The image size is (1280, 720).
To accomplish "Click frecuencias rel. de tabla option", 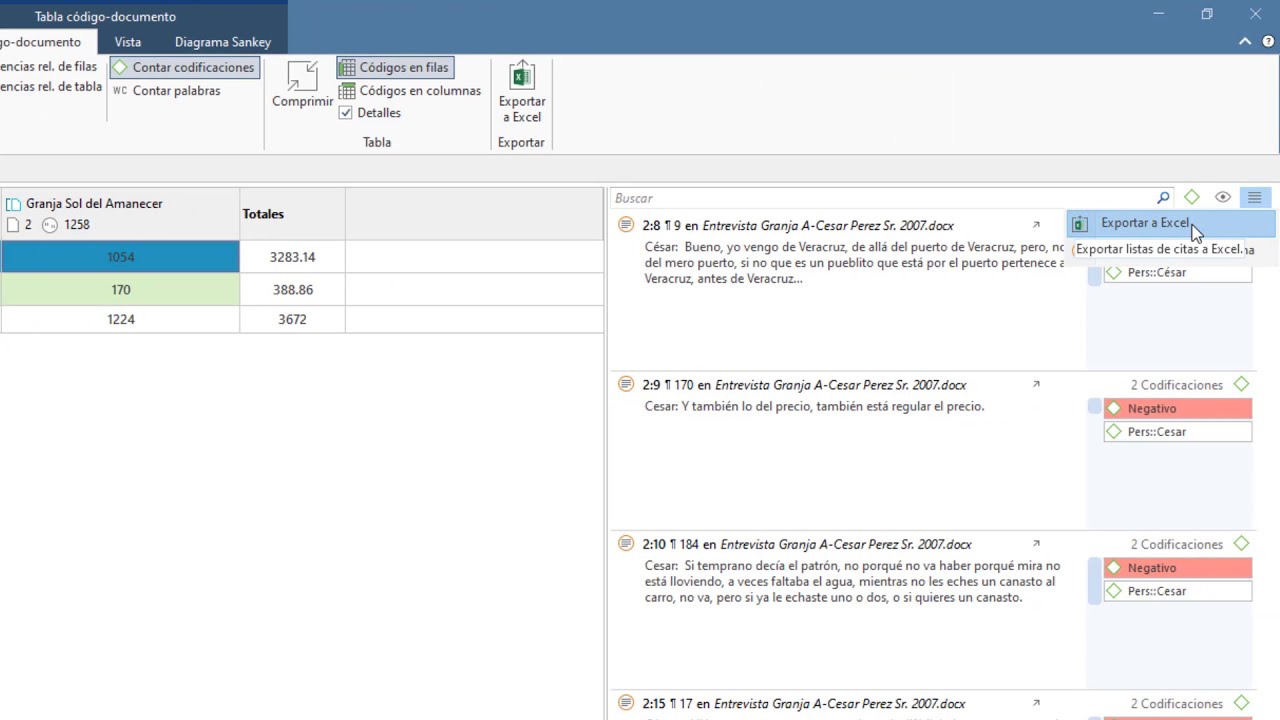I will coord(51,87).
